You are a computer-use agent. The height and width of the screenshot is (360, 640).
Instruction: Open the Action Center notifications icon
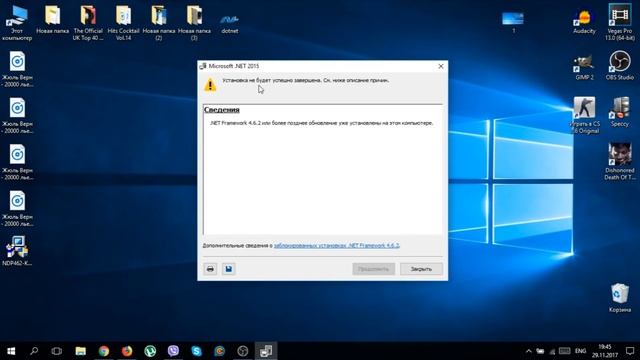[x=630, y=351]
